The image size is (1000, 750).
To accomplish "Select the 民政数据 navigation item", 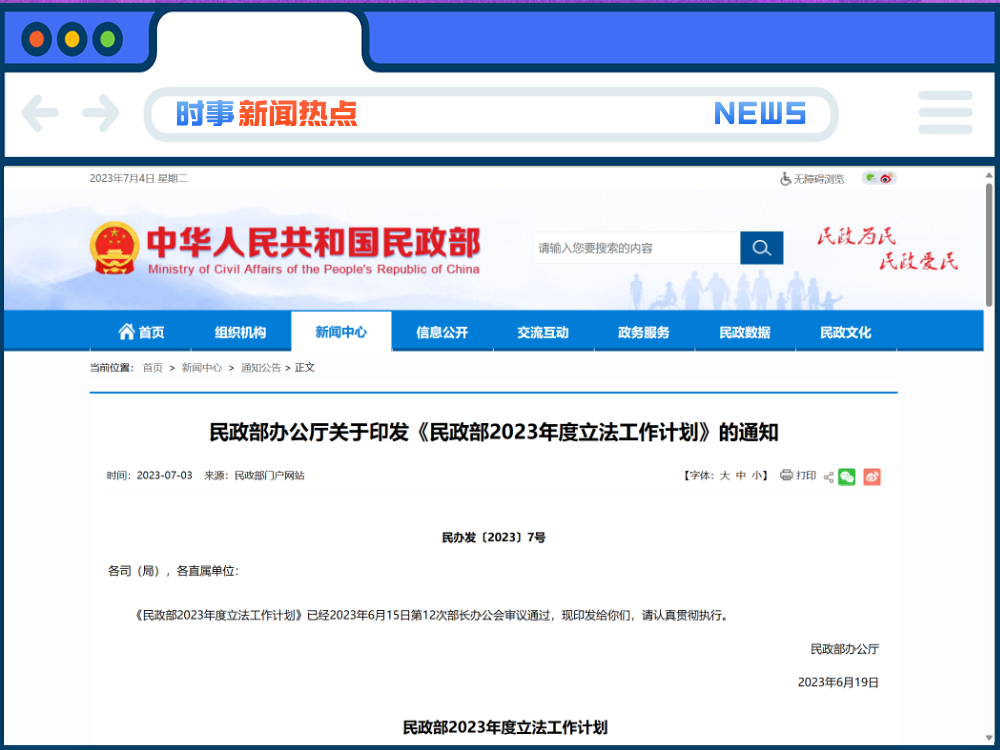I will click(x=745, y=331).
